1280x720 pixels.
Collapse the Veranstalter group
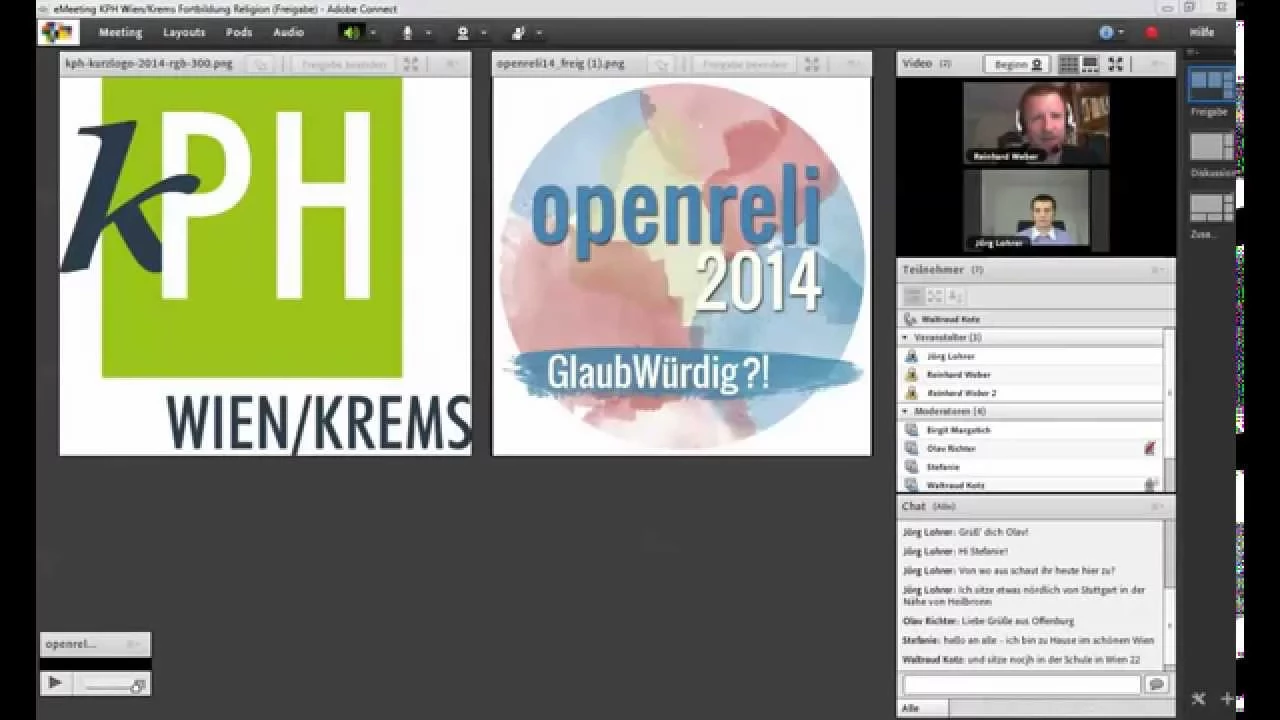click(x=905, y=338)
